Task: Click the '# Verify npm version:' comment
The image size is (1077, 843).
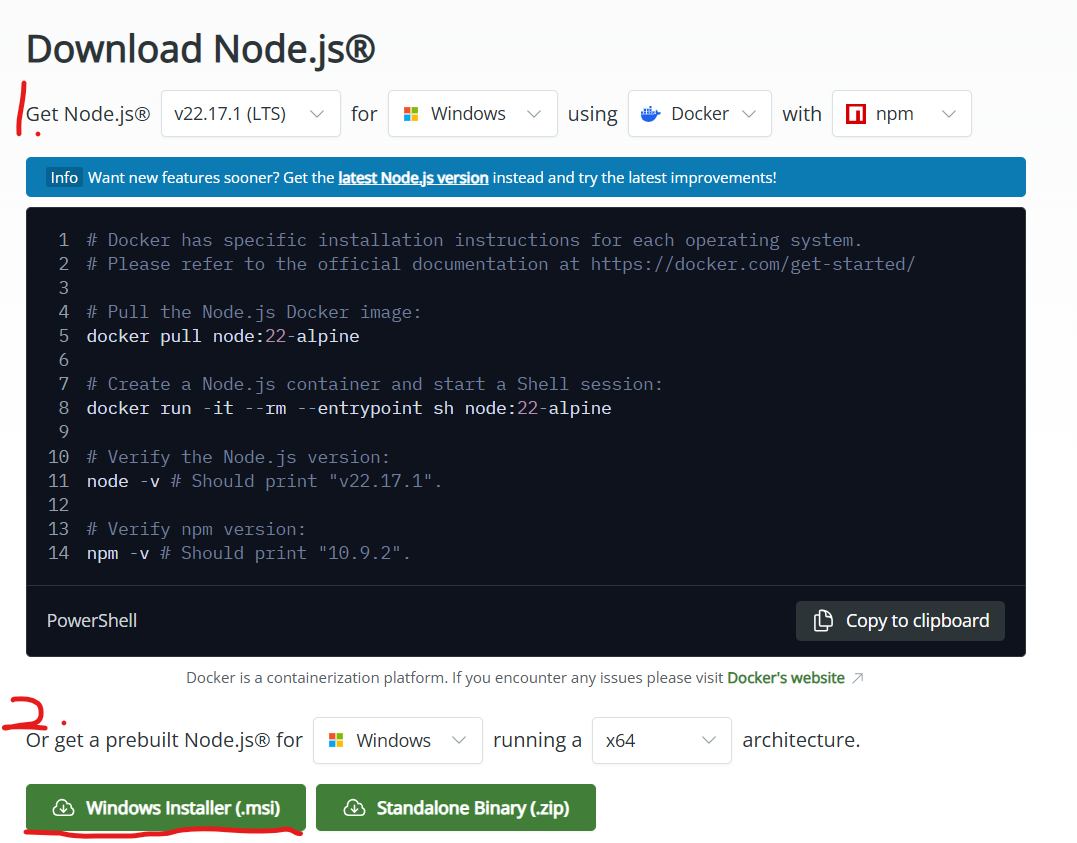Action: point(196,529)
